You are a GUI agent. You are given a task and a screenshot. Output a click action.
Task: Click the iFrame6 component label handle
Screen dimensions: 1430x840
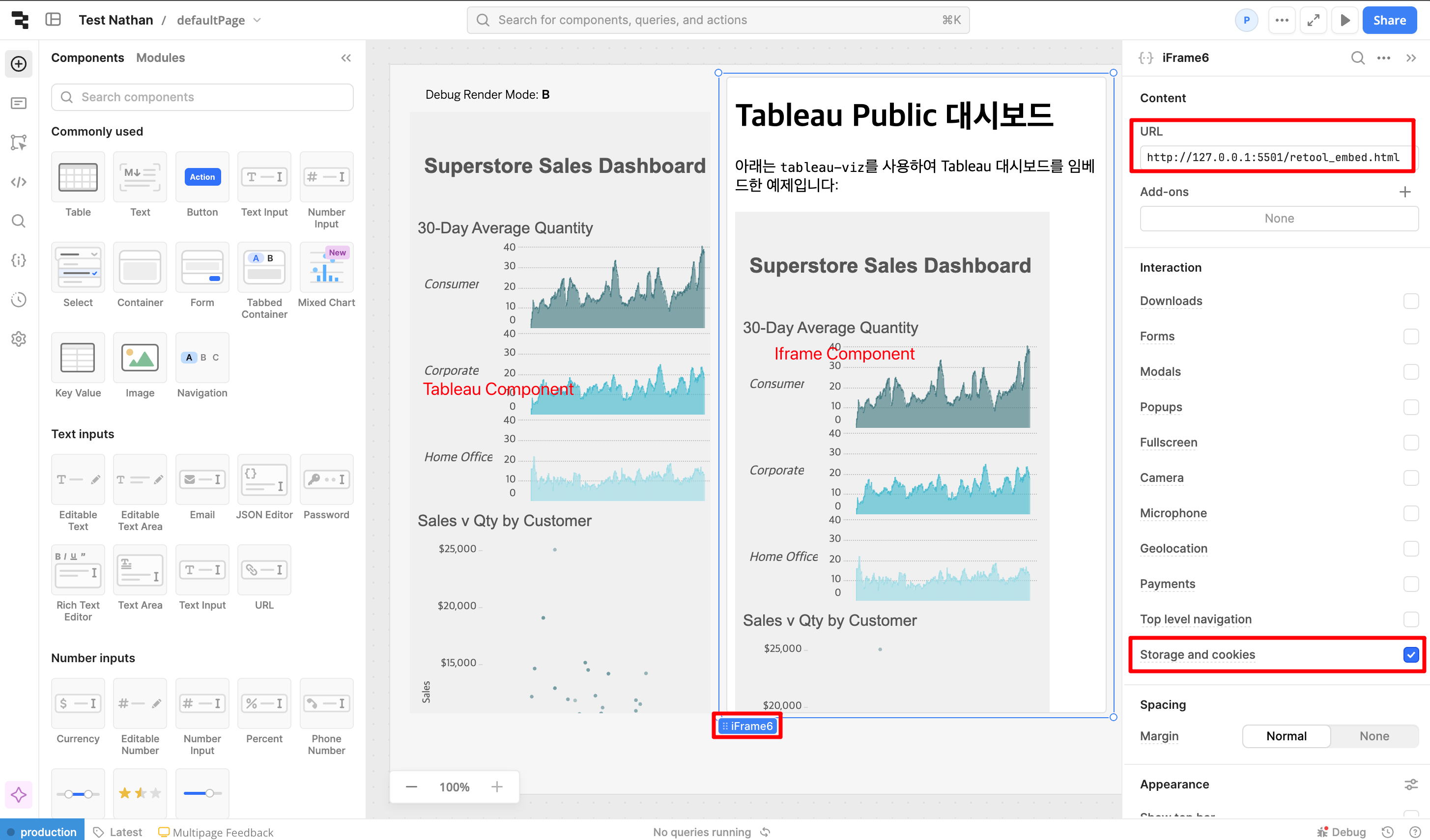(x=747, y=727)
